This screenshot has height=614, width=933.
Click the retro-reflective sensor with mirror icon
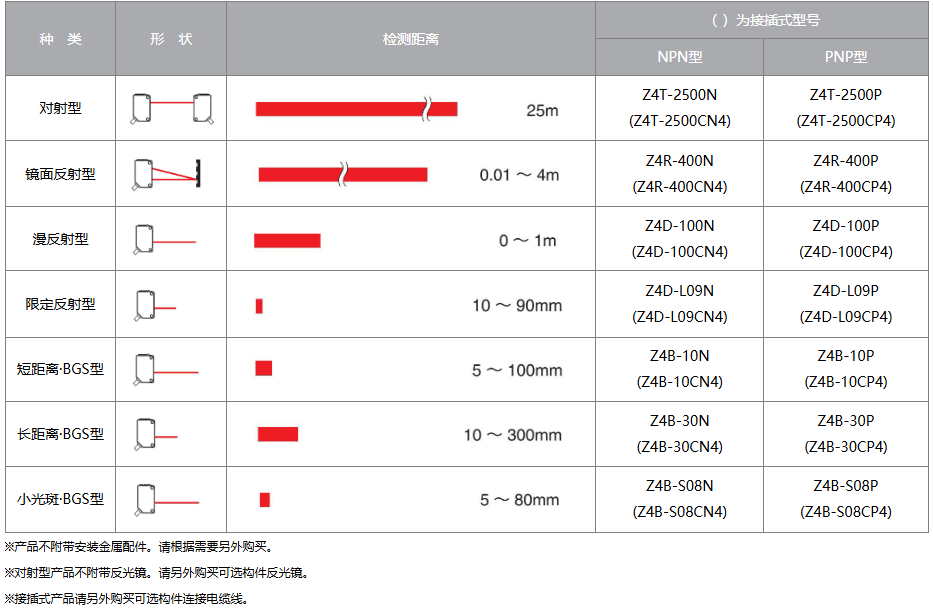(x=167, y=174)
